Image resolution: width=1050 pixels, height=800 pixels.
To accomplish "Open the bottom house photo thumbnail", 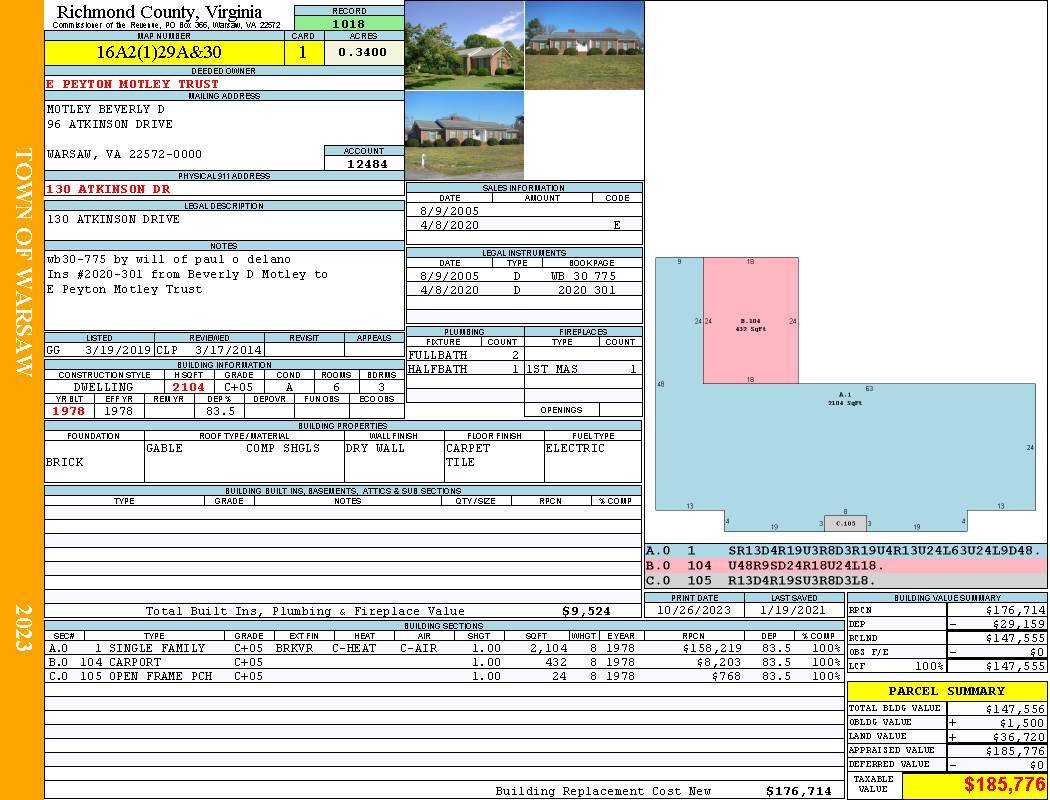I will tap(465, 135).
